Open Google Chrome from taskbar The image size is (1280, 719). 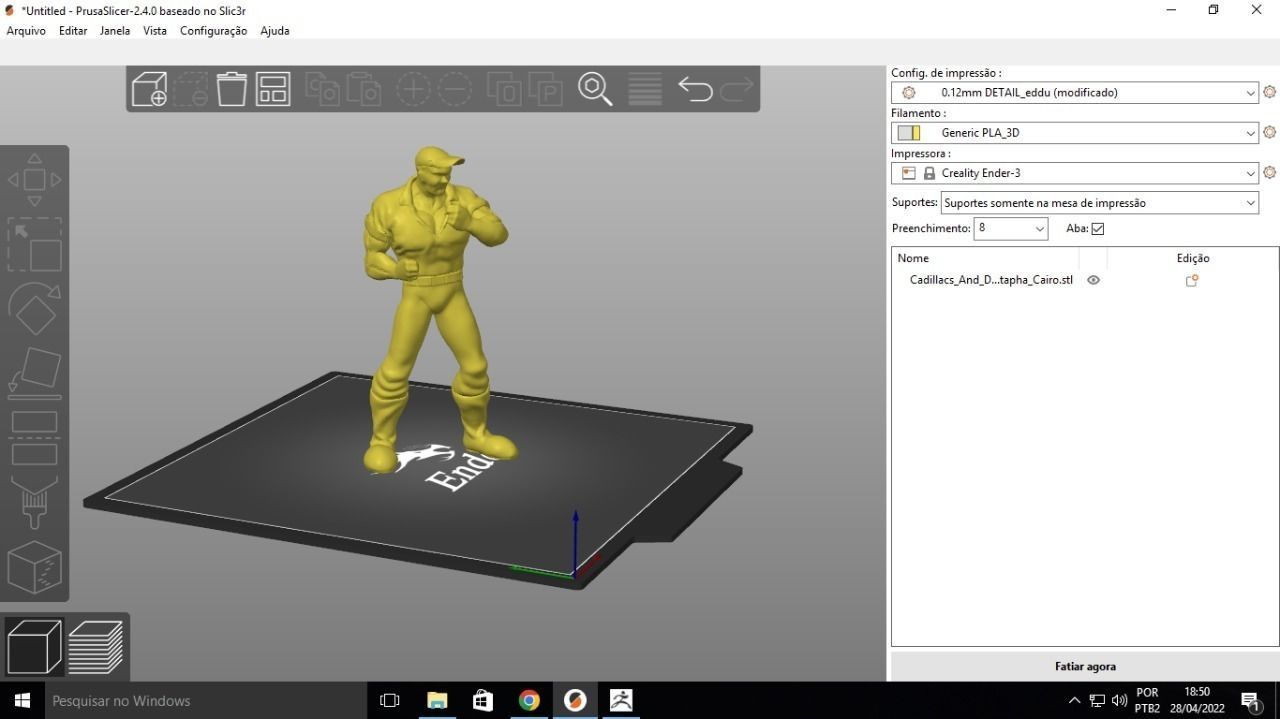pyautogui.click(x=529, y=700)
